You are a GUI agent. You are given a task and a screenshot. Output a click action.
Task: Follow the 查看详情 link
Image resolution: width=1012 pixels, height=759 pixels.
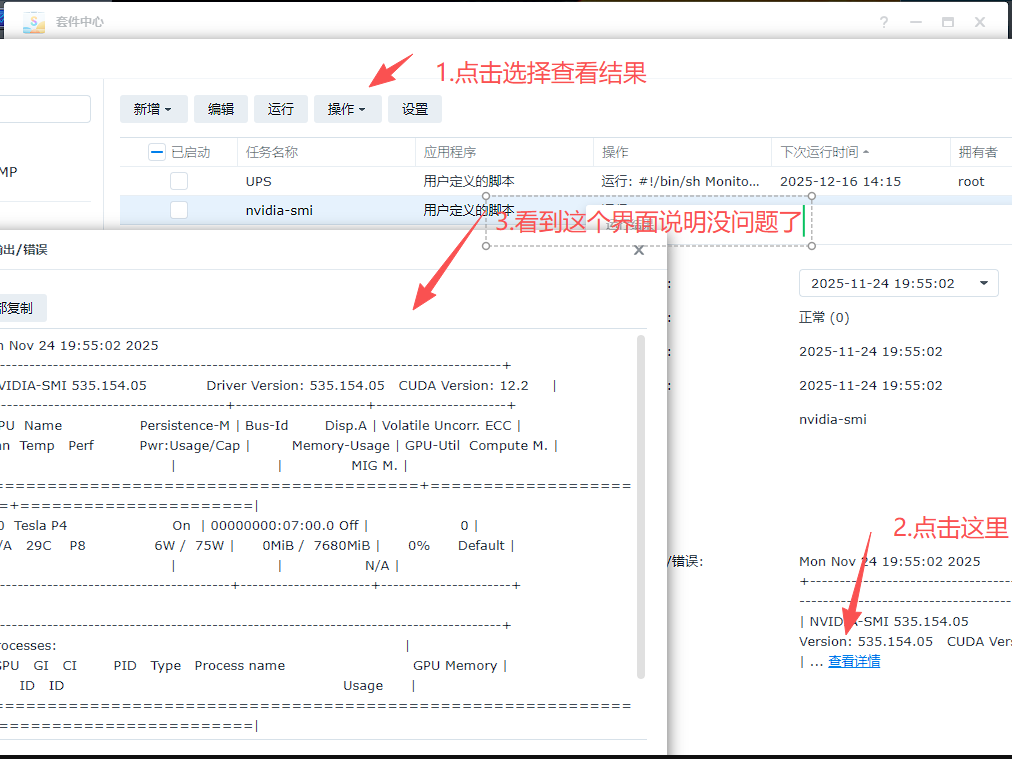(854, 661)
